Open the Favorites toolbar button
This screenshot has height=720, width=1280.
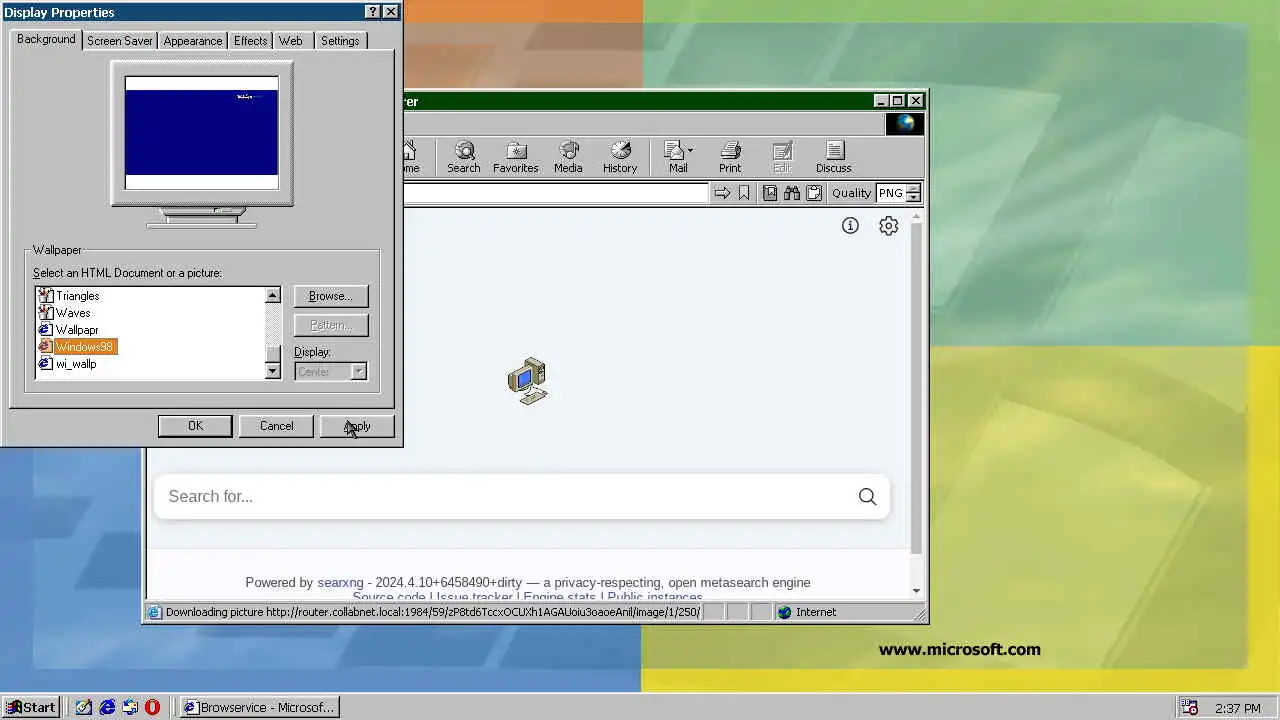pos(516,157)
